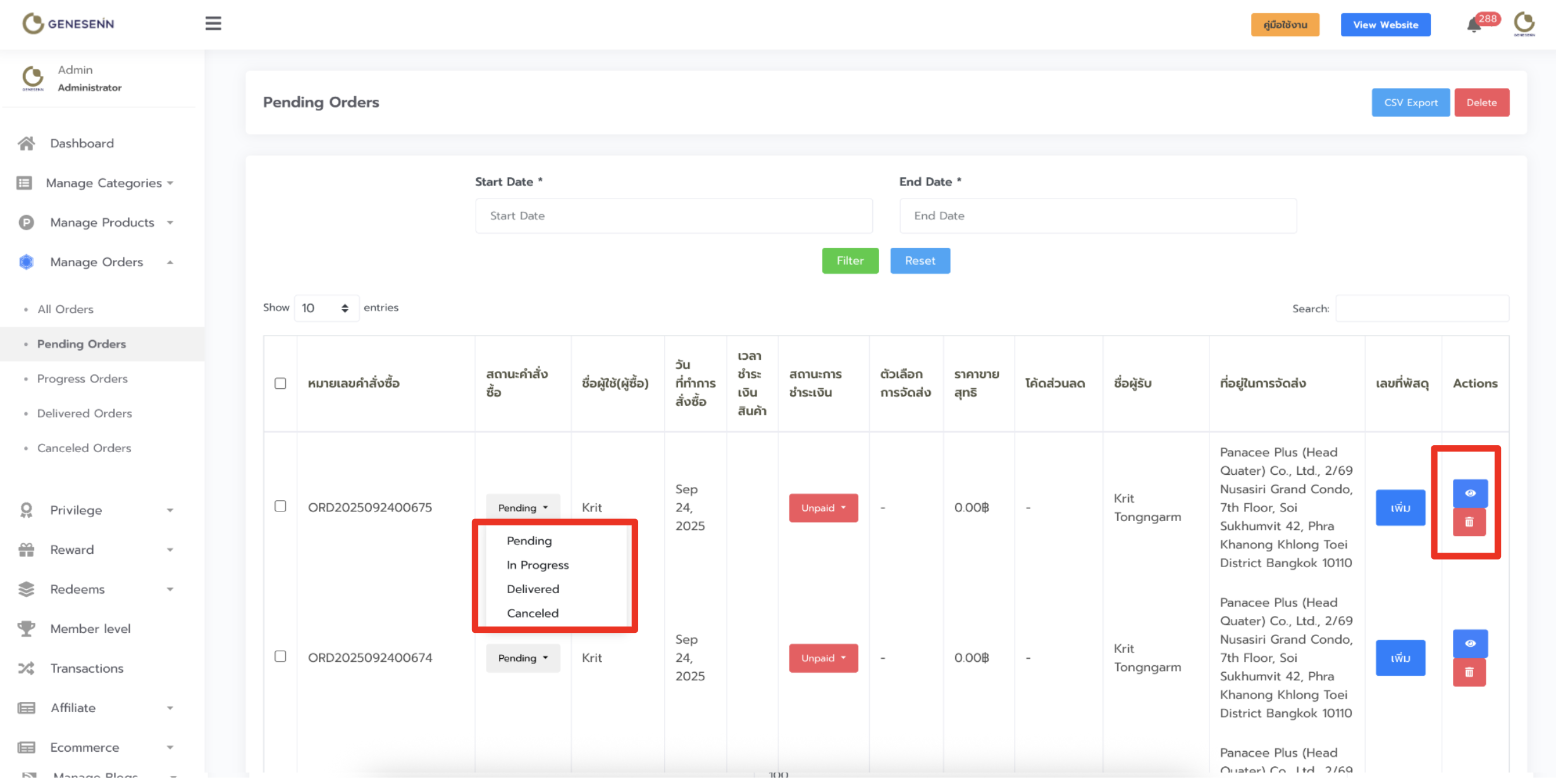Click the hamburger menu icon

pos(213,23)
